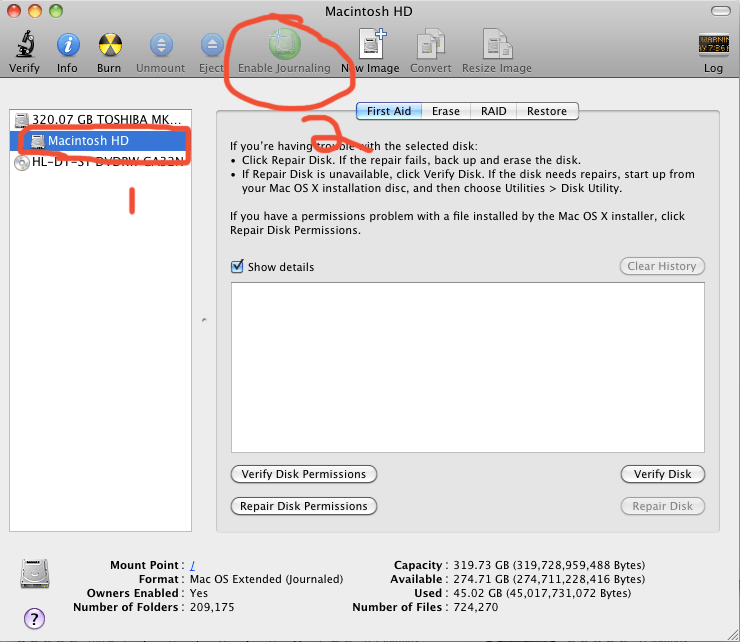The height and width of the screenshot is (642, 740).
Task: Click the green zoom window button
Action: click(x=56, y=11)
